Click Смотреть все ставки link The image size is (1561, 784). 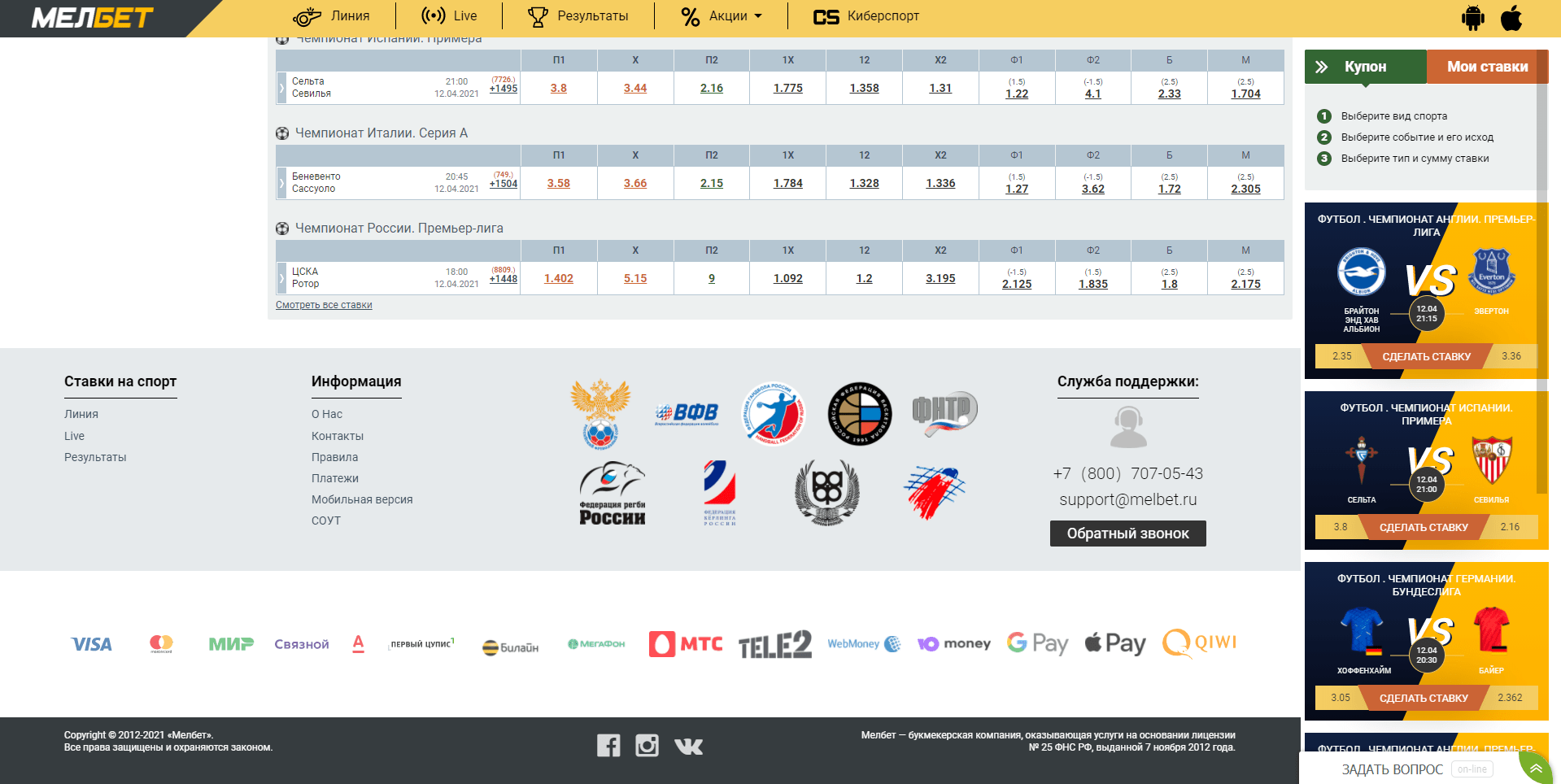pyautogui.click(x=324, y=305)
